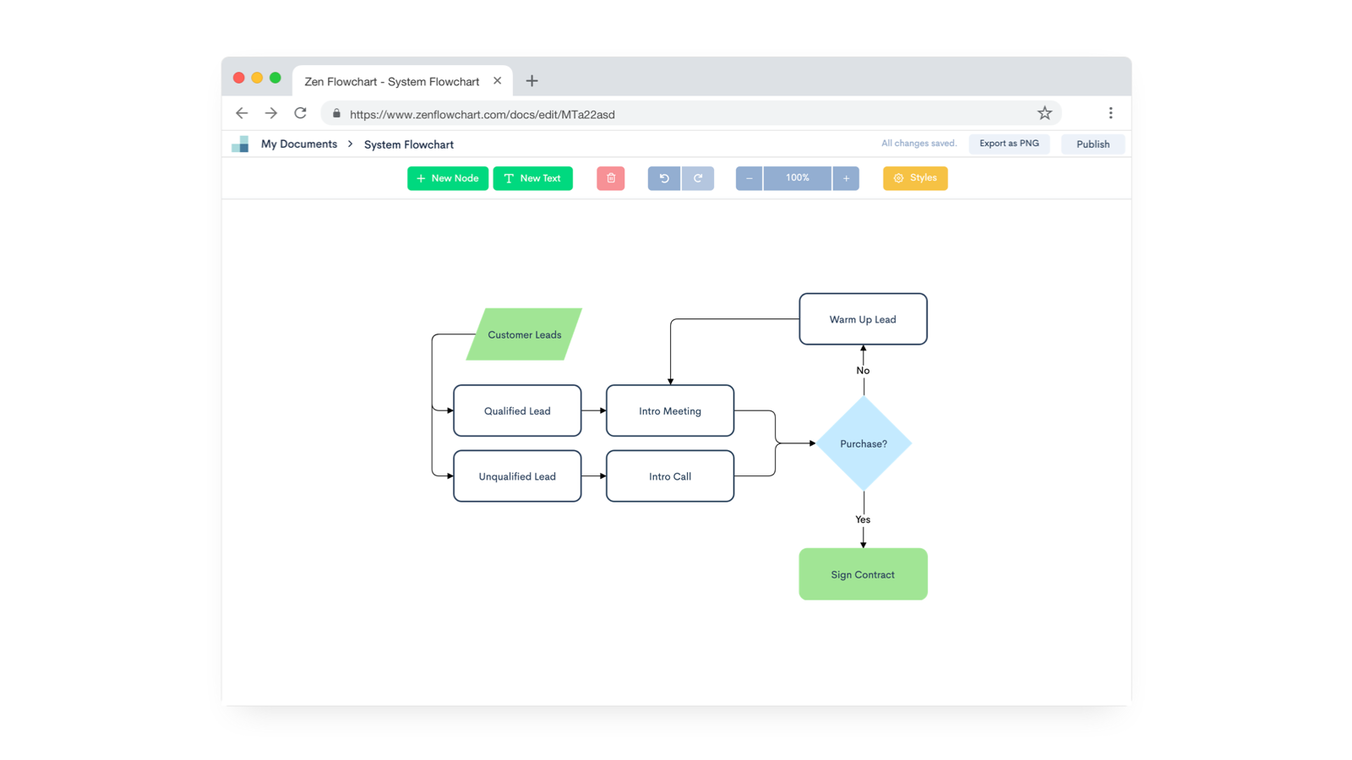Expand the My Documents breadcrumb
The width and height of the screenshot is (1352, 760).
(x=298, y=143)
